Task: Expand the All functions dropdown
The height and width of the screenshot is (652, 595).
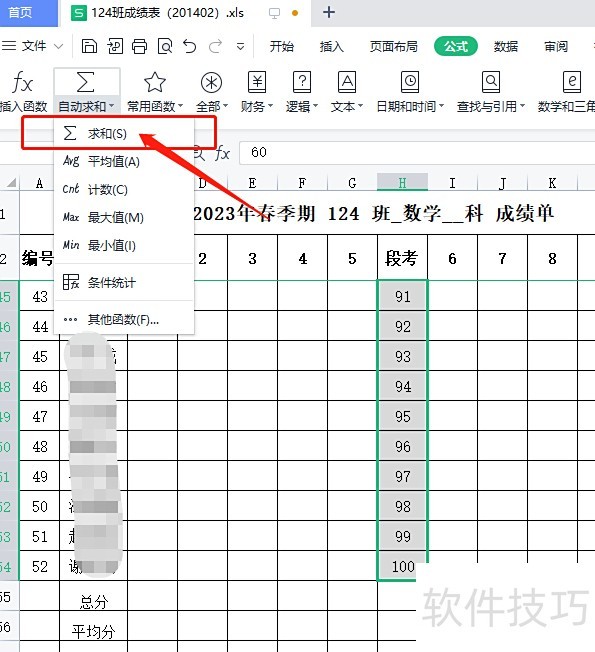Action: click(212, 106)
